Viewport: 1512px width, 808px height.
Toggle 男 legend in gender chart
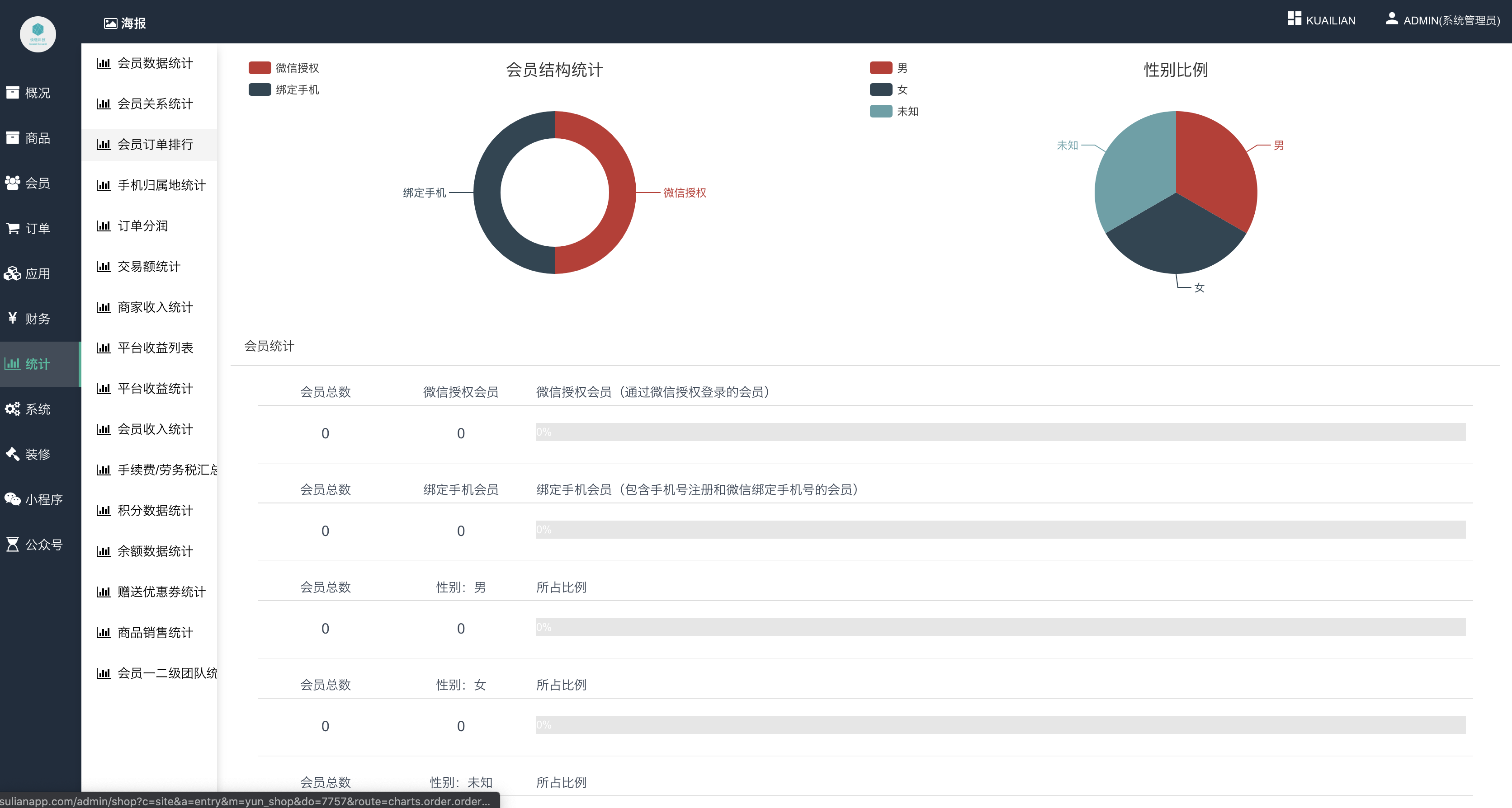pos(888,68)
